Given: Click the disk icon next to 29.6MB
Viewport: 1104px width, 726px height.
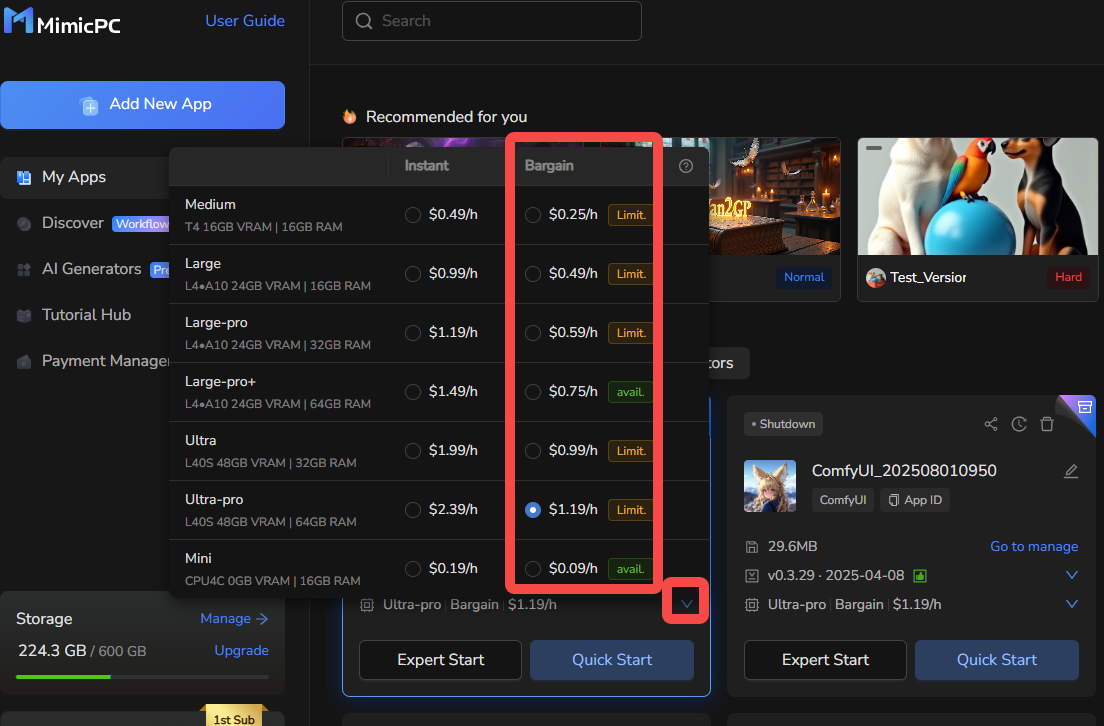Looking at the screenshot, I should tap(752, 546).
